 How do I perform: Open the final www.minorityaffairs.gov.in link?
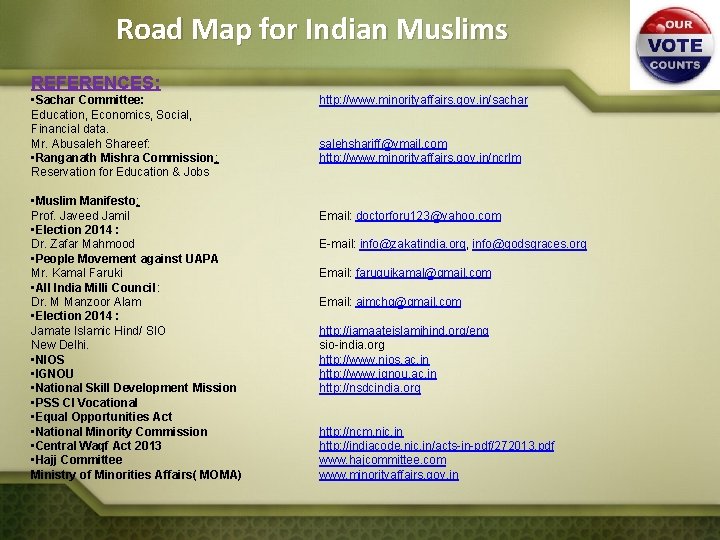[389, 475]
